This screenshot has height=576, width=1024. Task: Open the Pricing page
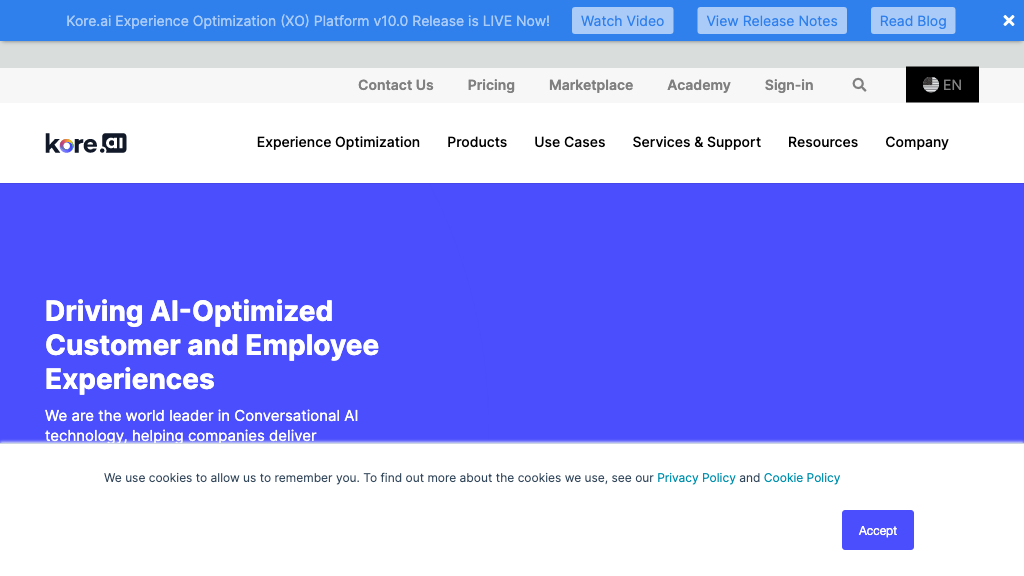[x=491, y=85]
